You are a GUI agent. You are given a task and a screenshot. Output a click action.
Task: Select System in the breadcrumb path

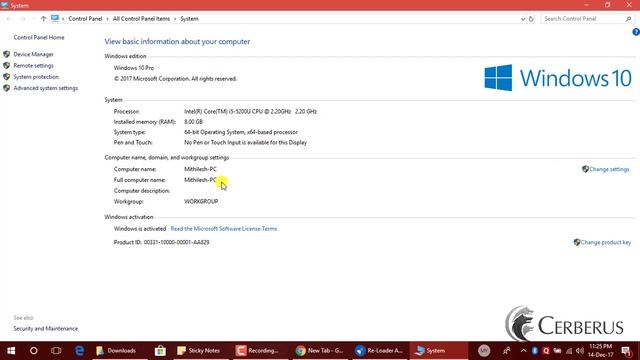click(x=189, y=19)
